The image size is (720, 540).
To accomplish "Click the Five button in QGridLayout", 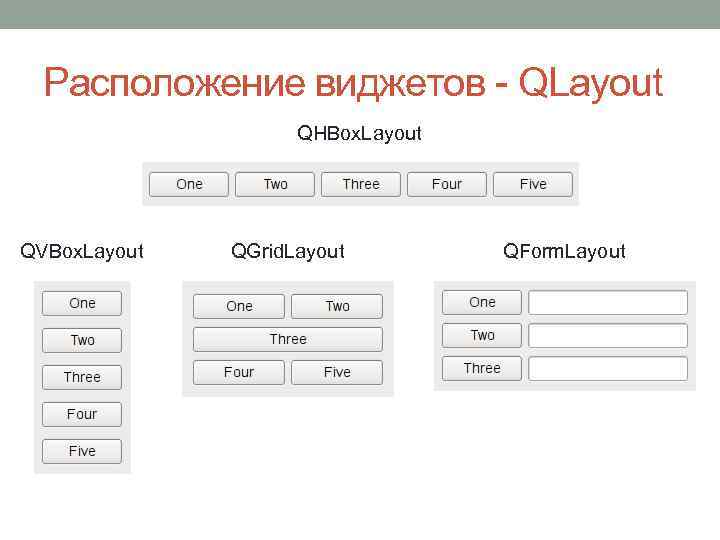I will pos(337,372).
